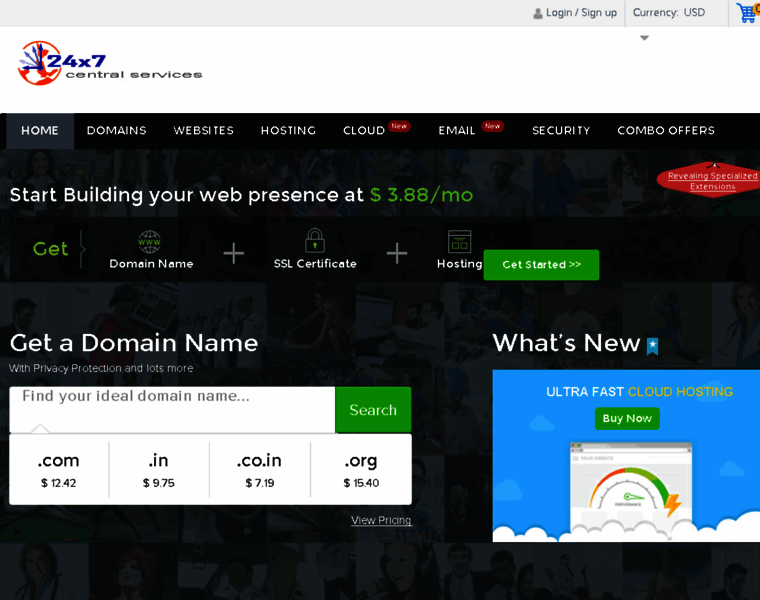Click the New badge next to CLOUD
This screenshot has width=760, height=600.
(399, 126)
